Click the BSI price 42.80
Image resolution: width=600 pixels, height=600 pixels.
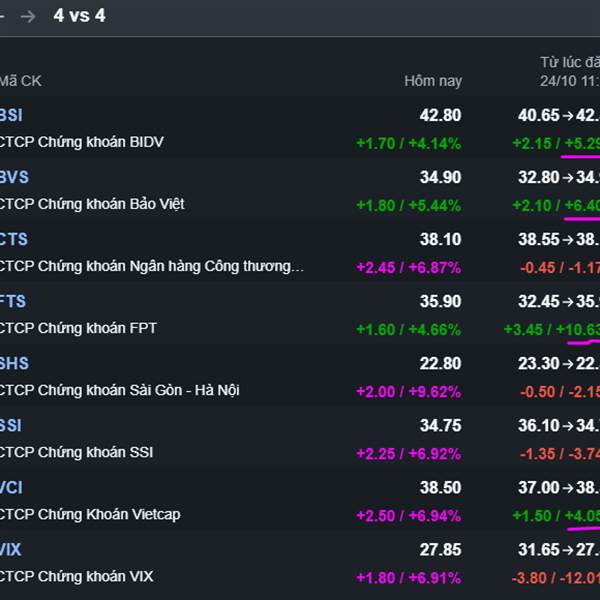[x=440, y=115]
